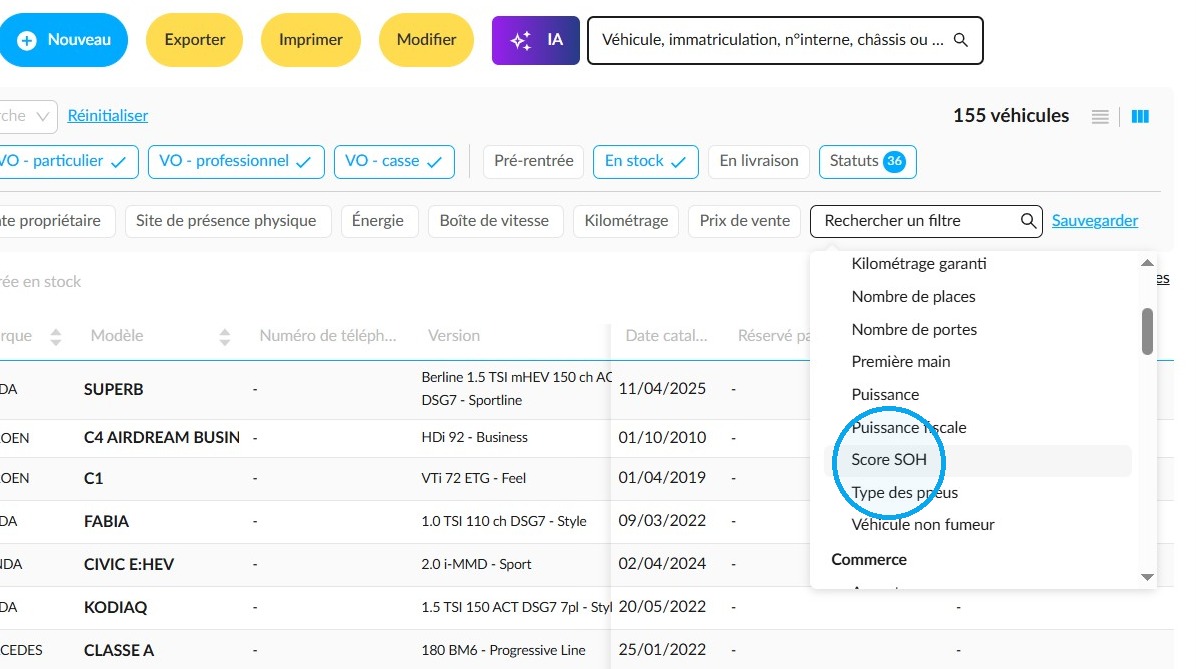Choose Puissance fiscale from the list
The image size is (1196, 669).
coord(908,428)
